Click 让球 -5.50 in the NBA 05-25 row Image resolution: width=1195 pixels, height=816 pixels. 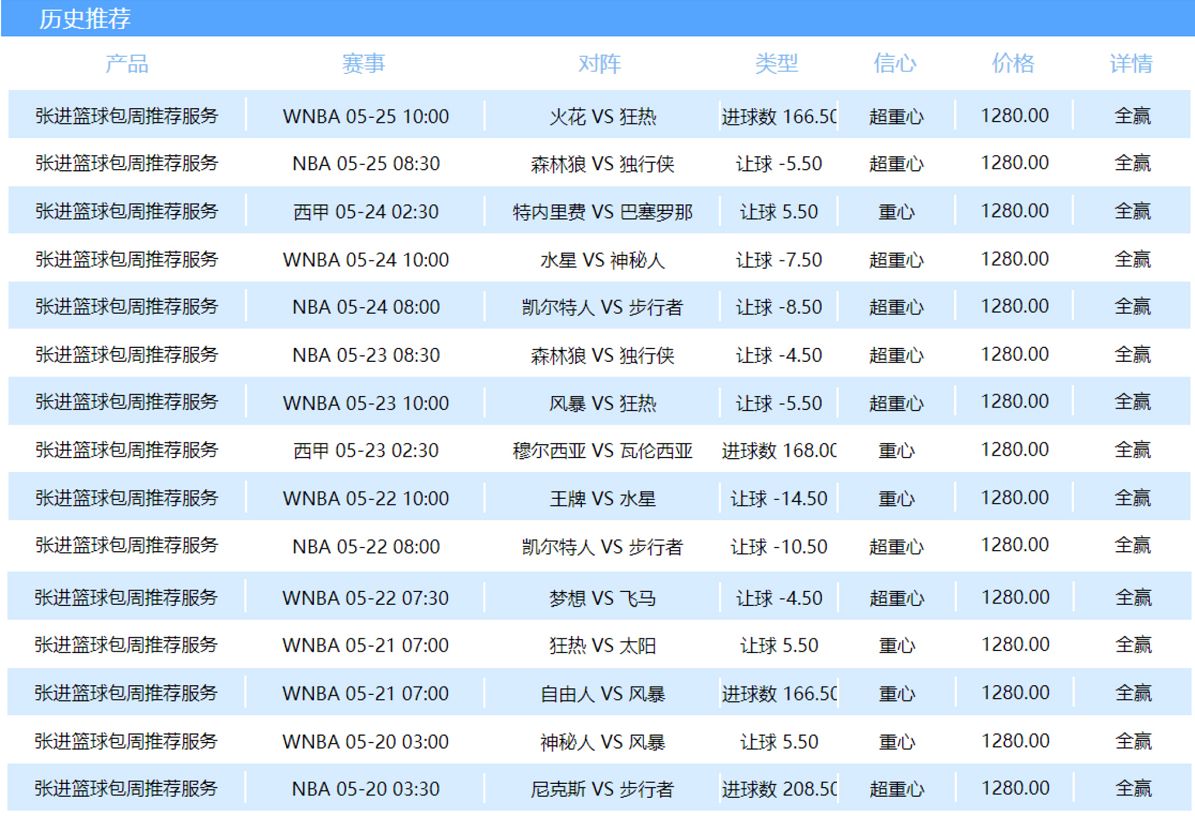(779, 164)
